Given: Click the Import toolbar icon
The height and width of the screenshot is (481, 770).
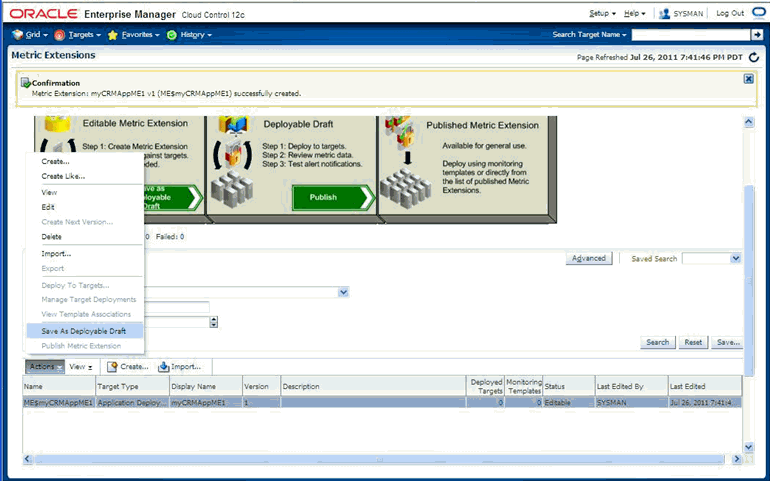Looking at the screenshot, I should coord(164,367).
